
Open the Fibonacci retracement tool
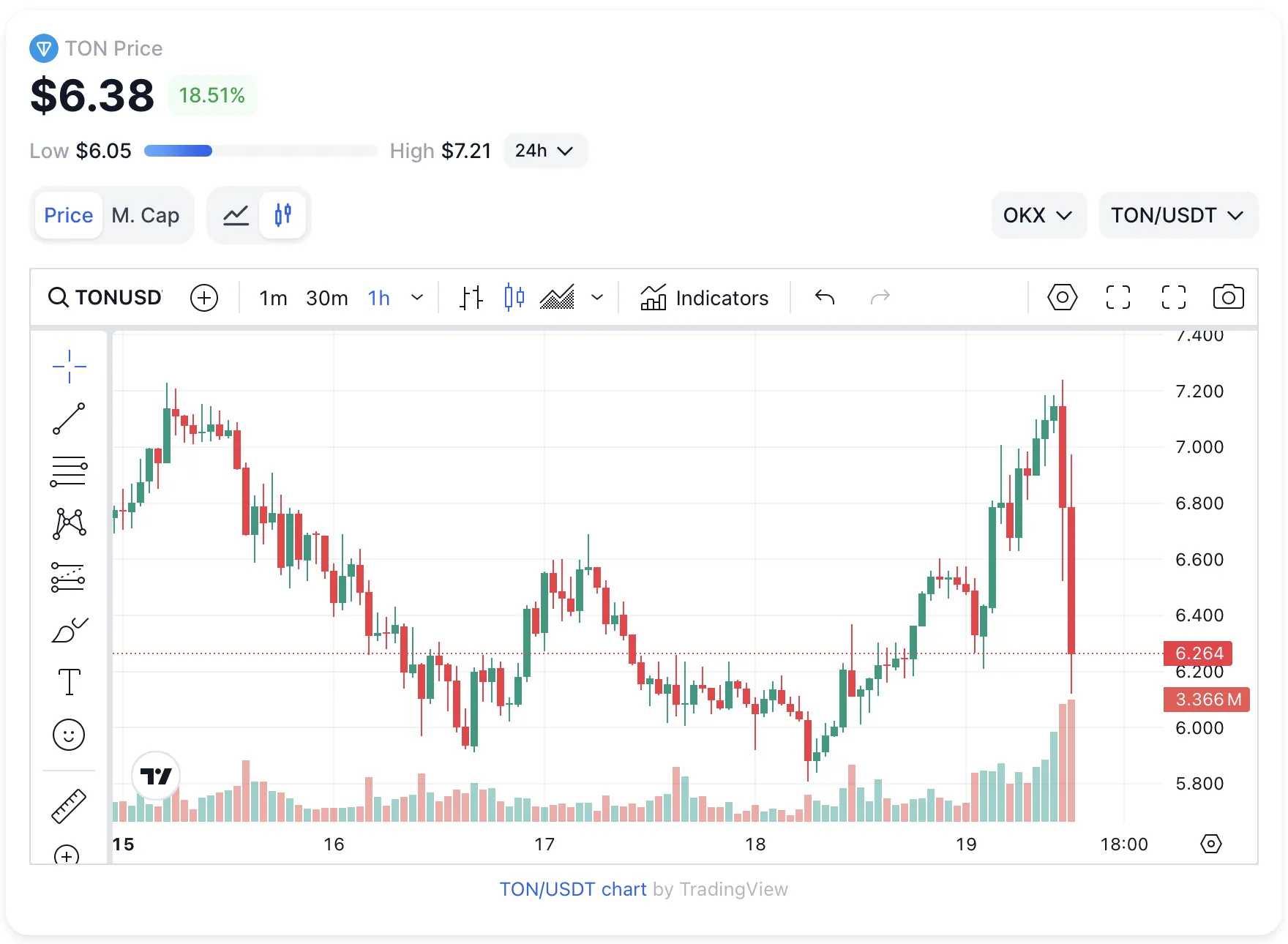(x=69, y=471)
